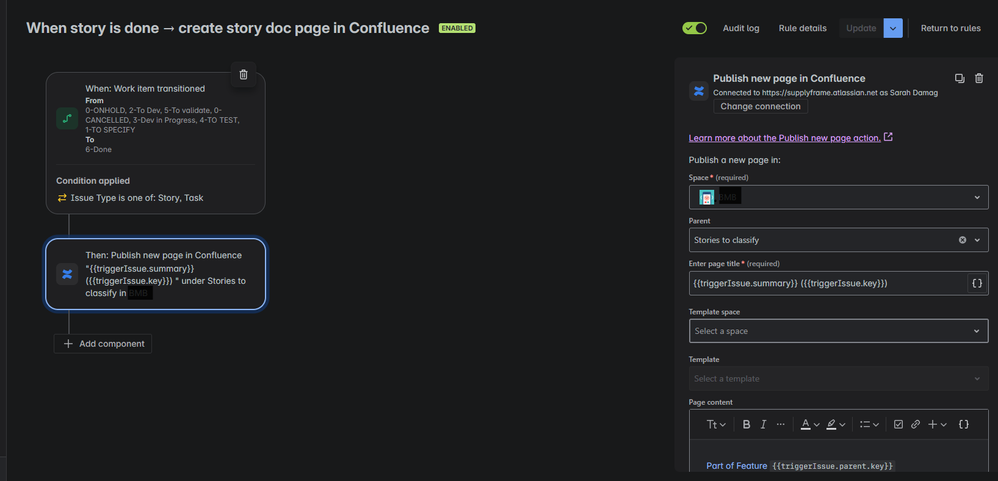
Task: Open the Update button dropdown arrow
Action: point(893,28)
